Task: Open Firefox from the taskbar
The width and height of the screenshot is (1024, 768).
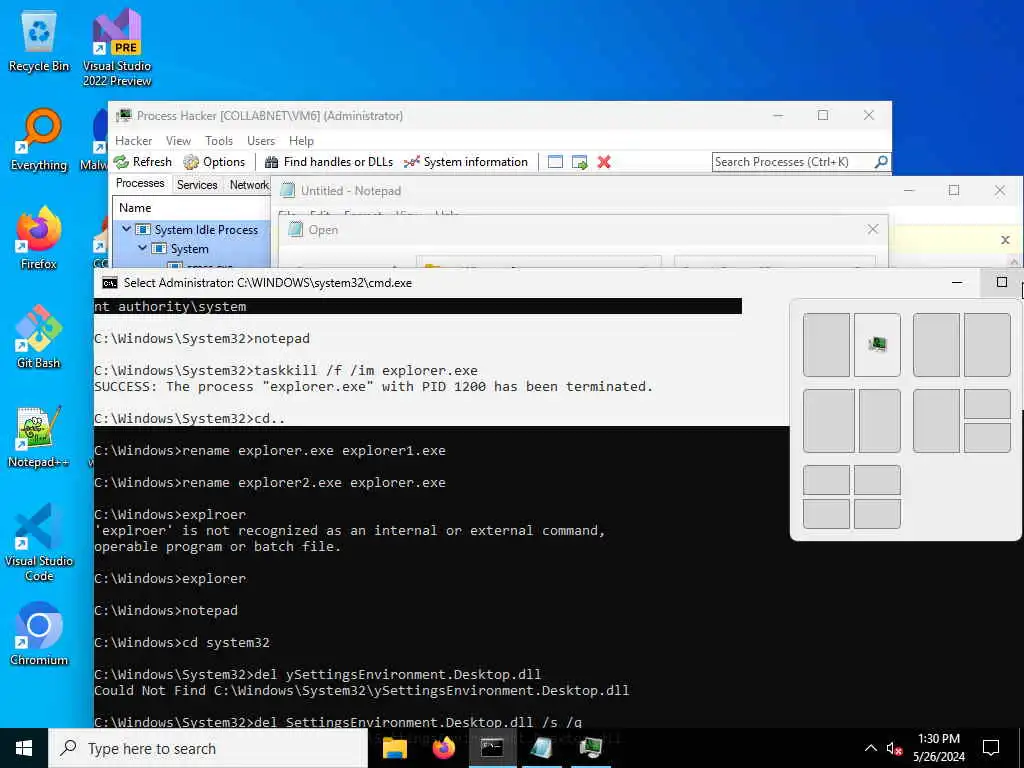Action: pos(443,748)
